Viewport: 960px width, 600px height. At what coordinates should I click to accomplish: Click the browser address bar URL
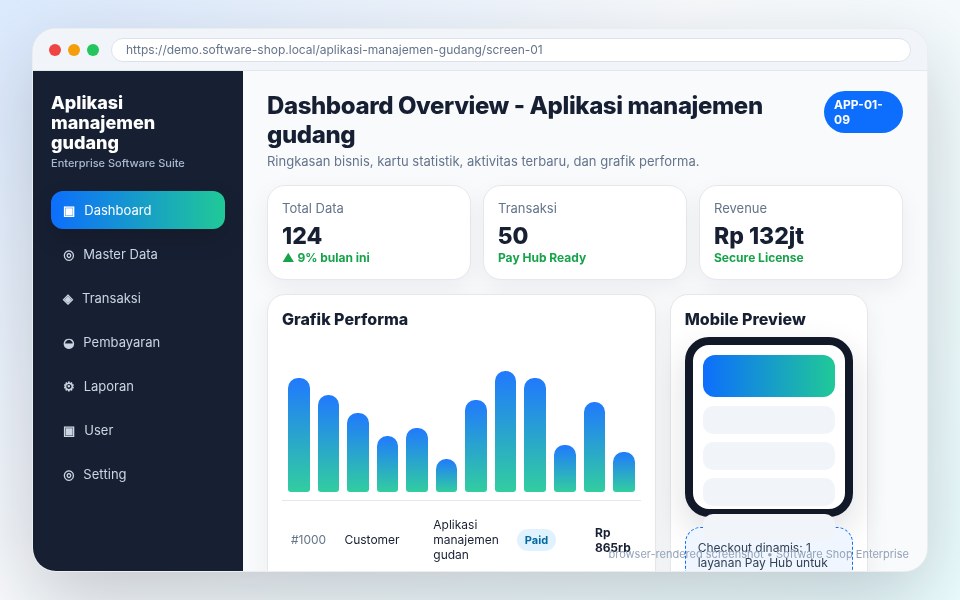(x=511, y=50)
